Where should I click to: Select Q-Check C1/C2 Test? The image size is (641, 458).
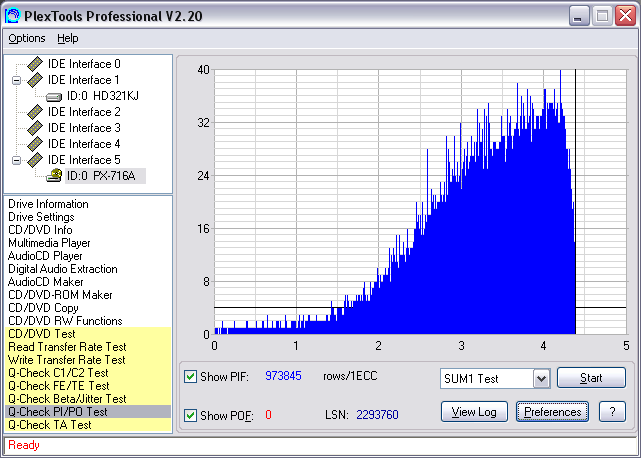tap(88, 373)
